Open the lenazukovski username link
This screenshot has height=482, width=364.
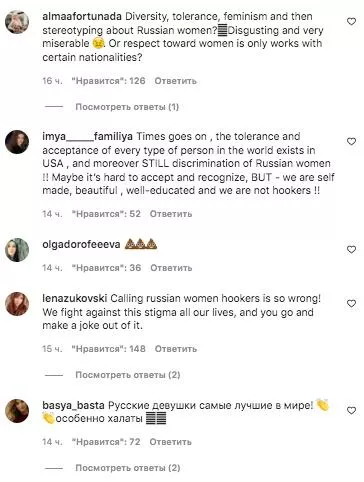tap(75, 298)
